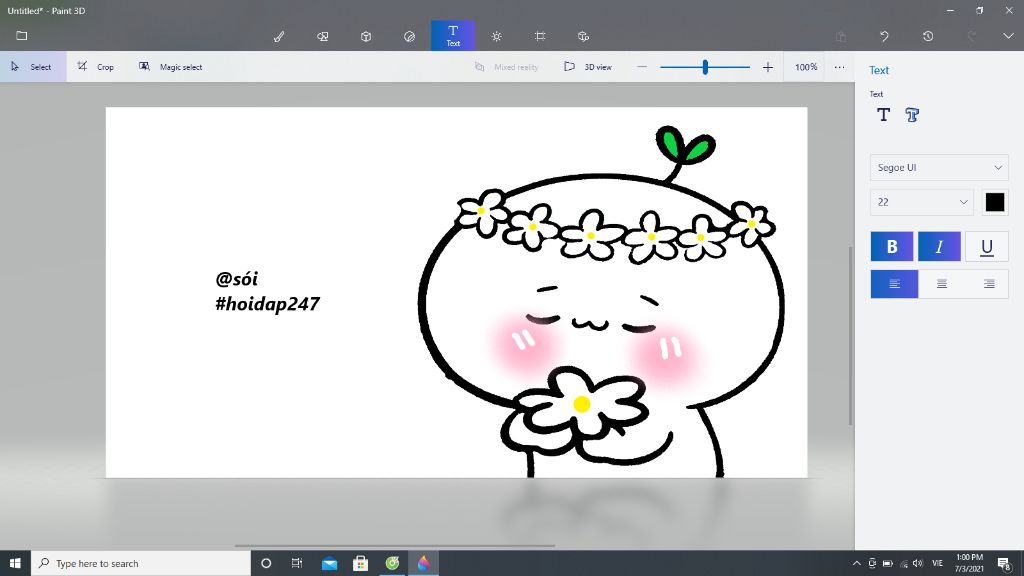Select the Brushes tool
Screen dimensions: 1024x576
pyautogui.click(x=279, y=36)
